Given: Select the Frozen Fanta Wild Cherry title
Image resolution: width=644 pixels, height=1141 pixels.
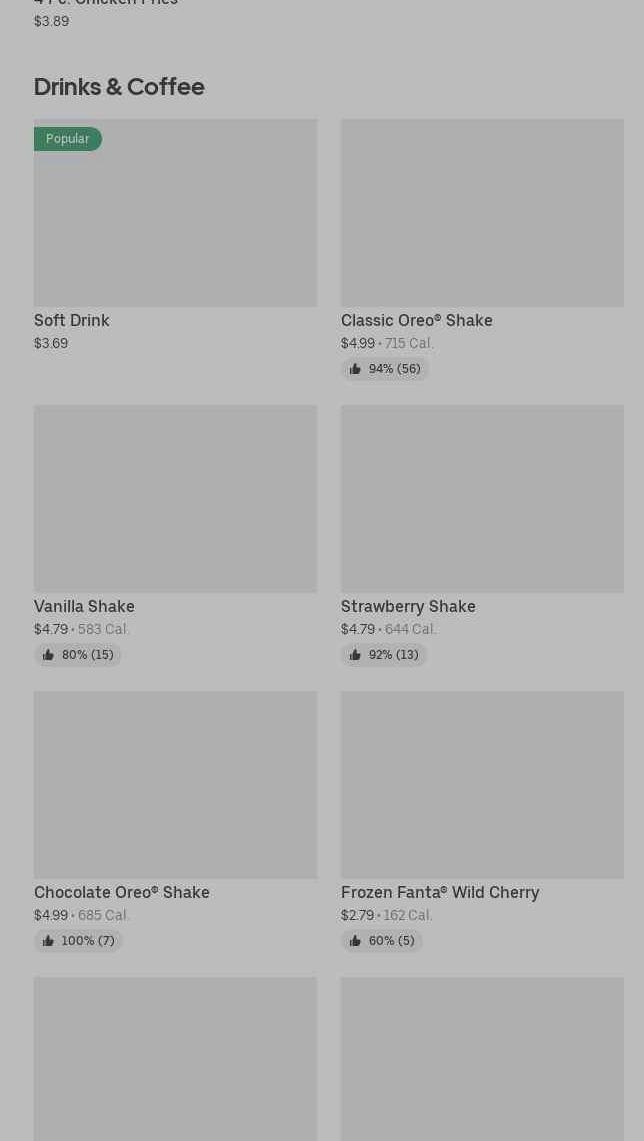Looking at the screenshot, I should (x=440, y=892).
